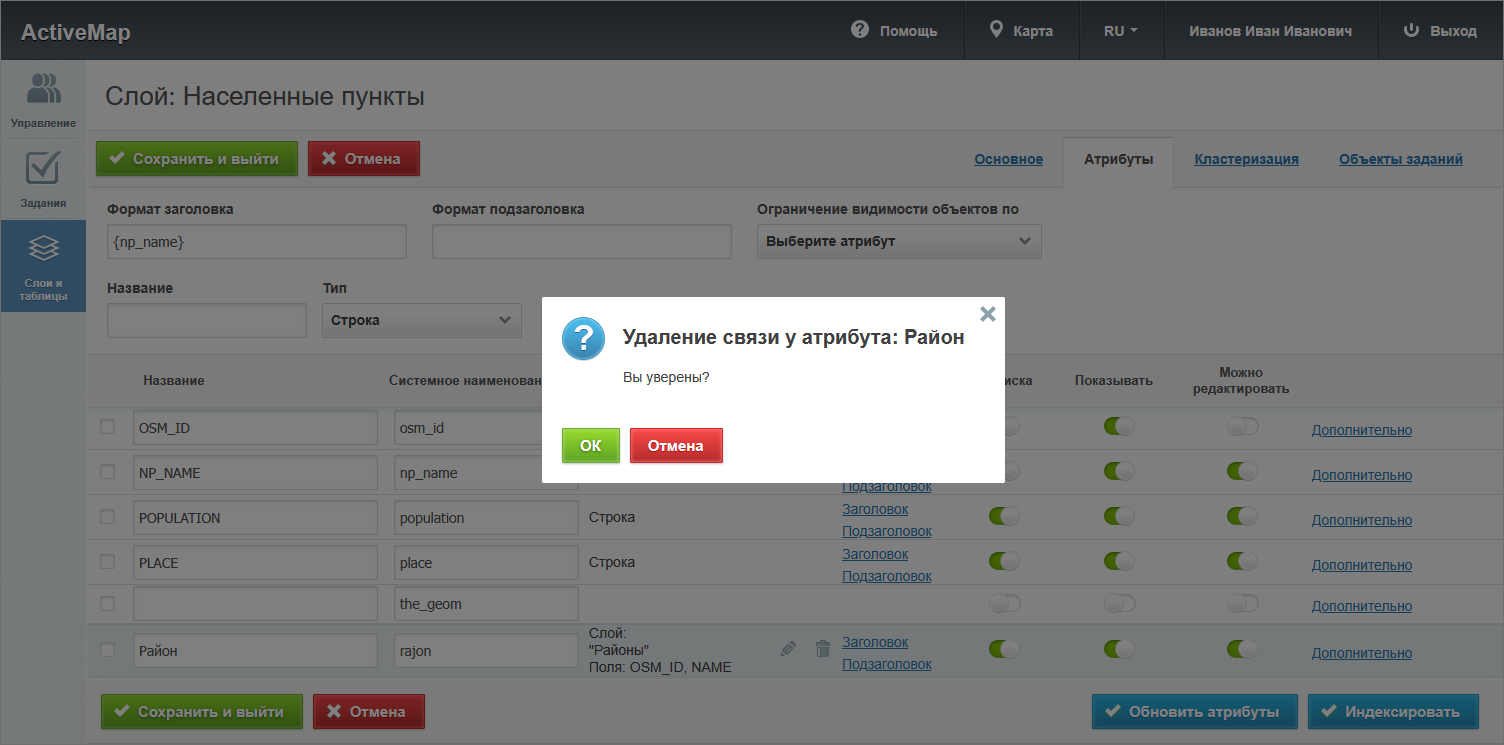Open Помощь help in top bar
1504x745 pixels.
tap(894, 31)
